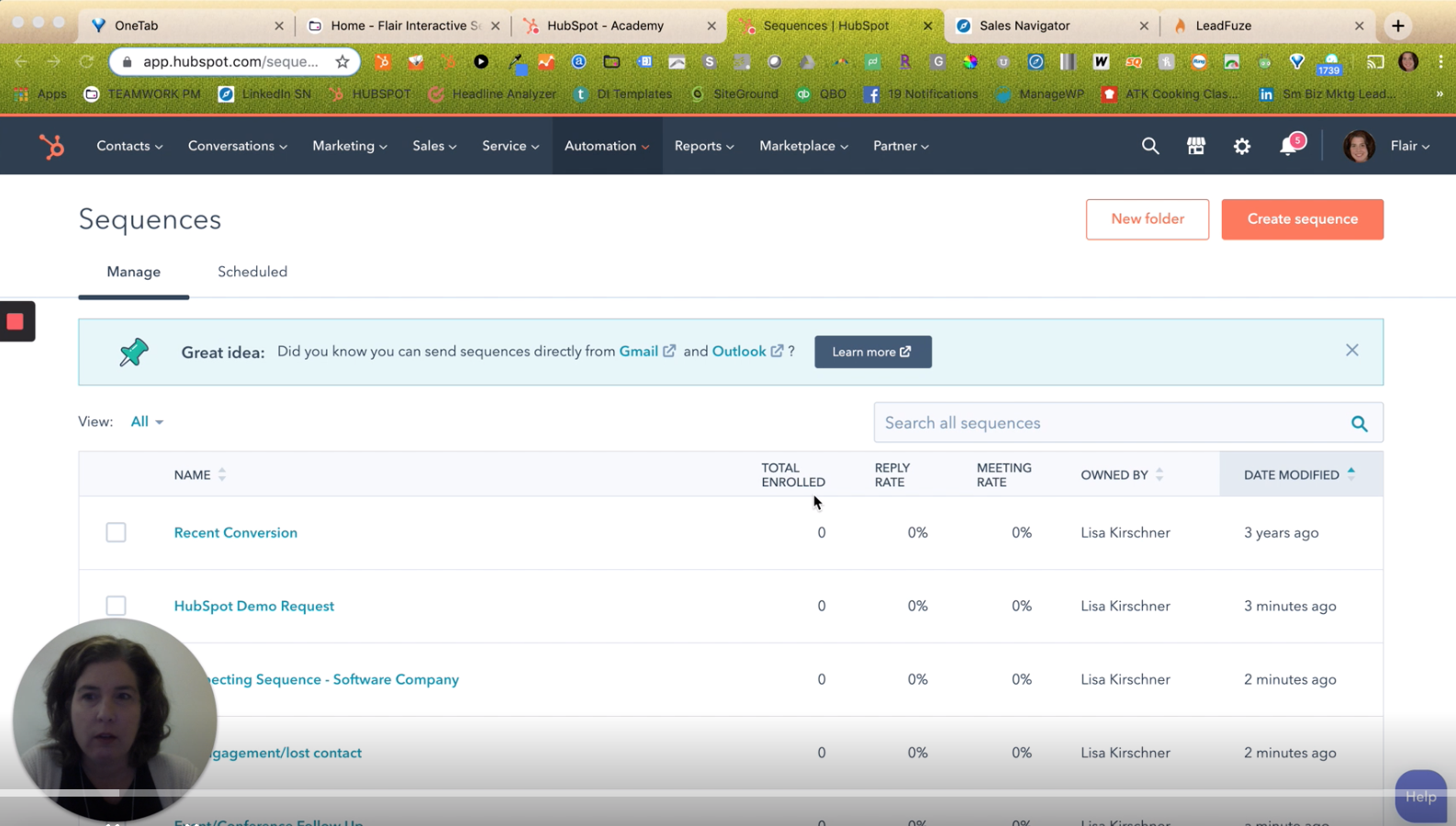Switch to the Scheduled tab
Screen dimensions: 1456x826
pyautogui.click(x=252, y=272)
